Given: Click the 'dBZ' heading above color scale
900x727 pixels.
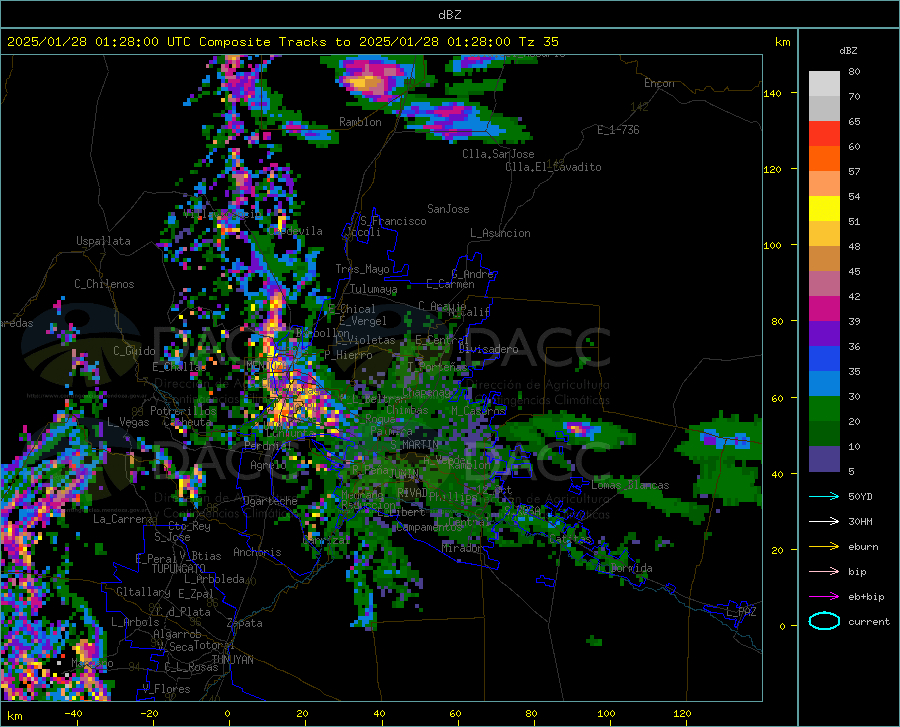Looking at the screenshot, I should (x=848, y=50).
